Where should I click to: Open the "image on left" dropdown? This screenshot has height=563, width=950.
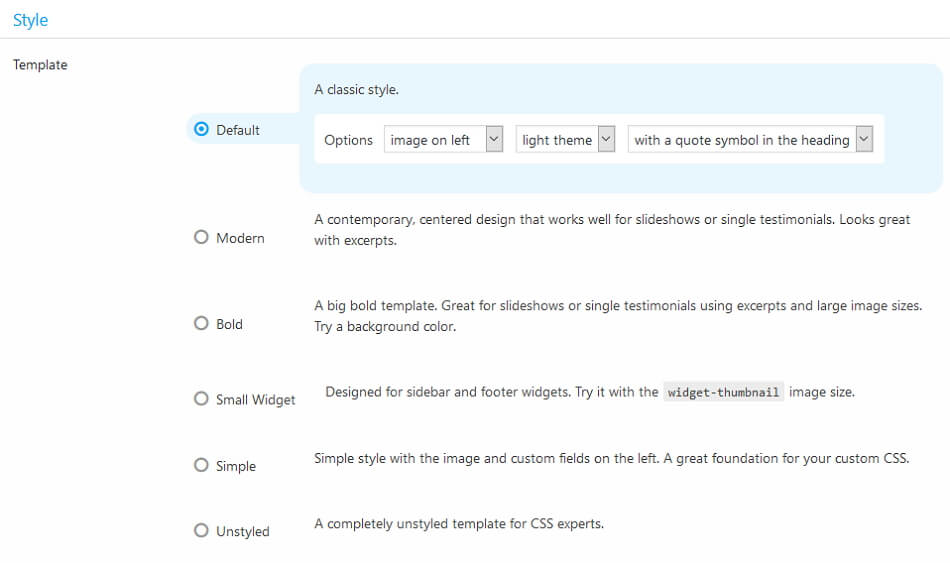pos(443,140)
